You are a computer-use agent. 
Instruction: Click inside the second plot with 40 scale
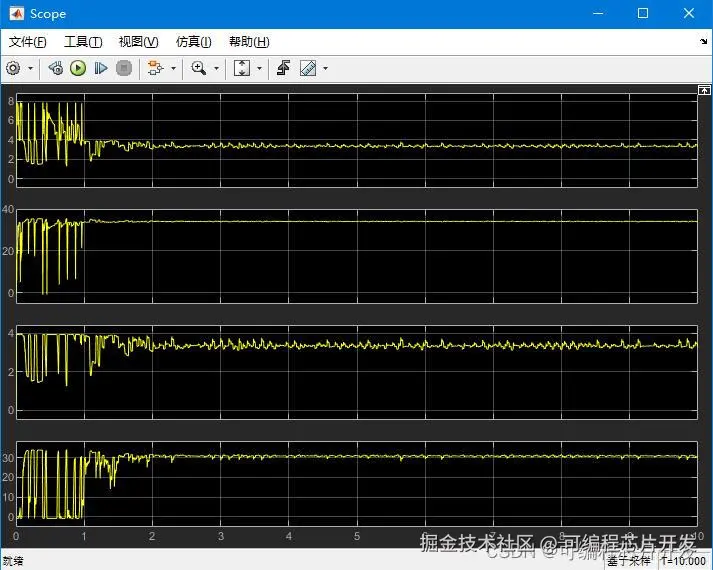coord(356,256)
